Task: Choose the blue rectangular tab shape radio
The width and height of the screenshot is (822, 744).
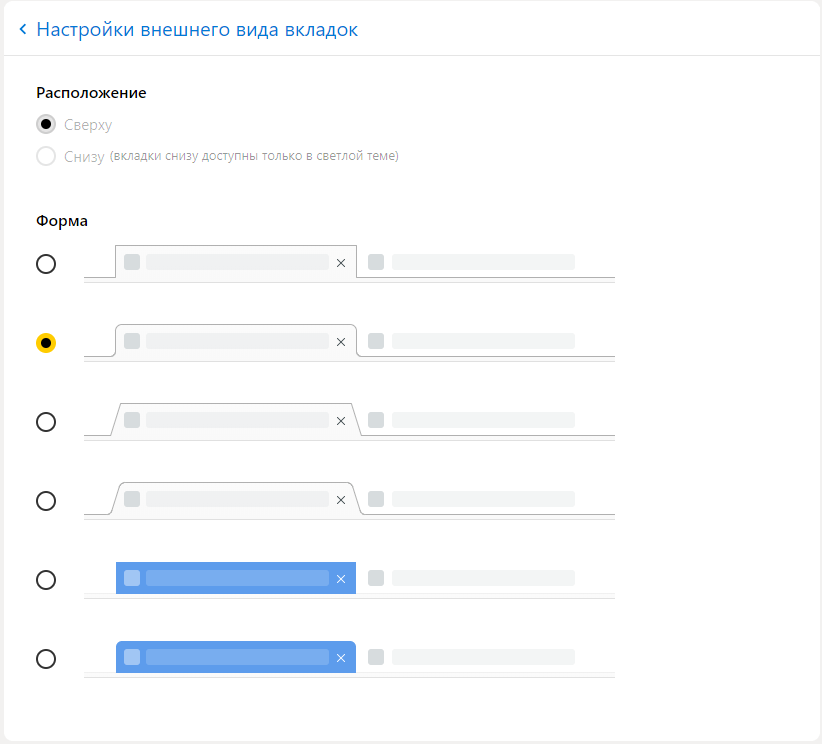Action: (x=46, y=580)
